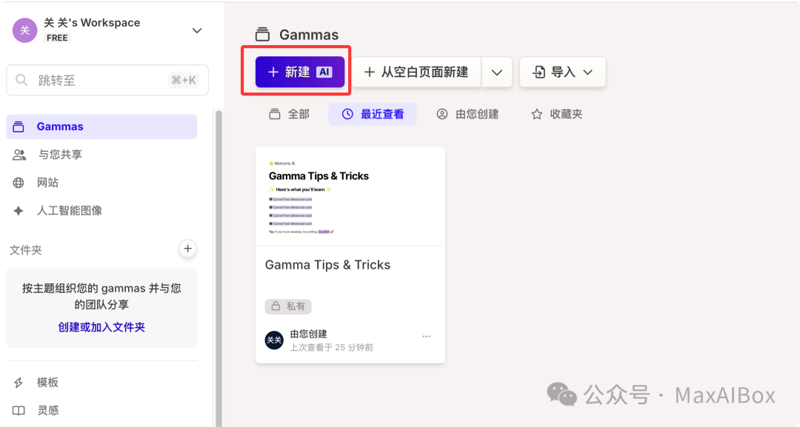This screenshot has width=800, height=427.
Task: Click 从空白页面新建 button
Action: tap(417, 72)
